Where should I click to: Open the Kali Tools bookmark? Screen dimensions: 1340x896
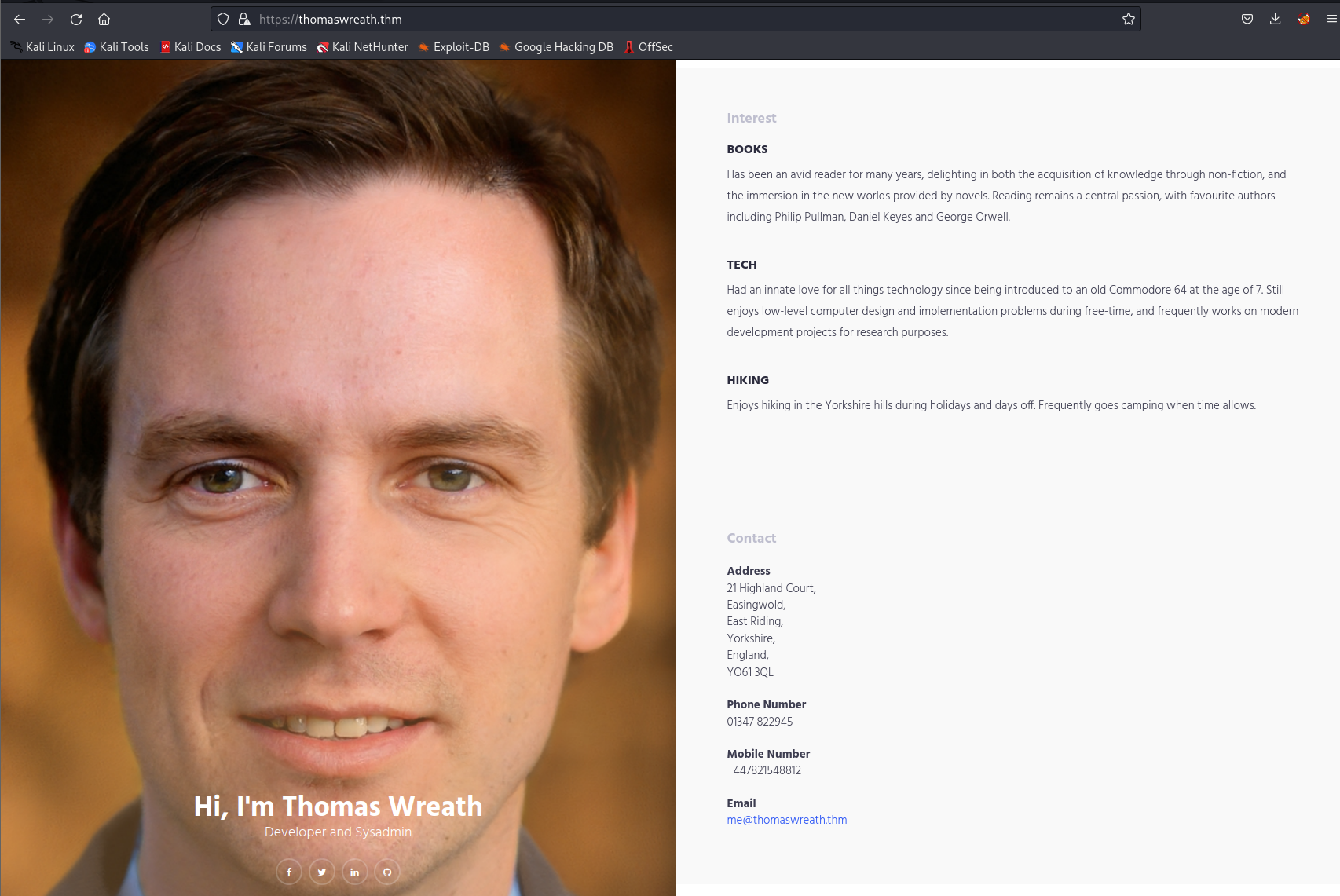[116, 47]
